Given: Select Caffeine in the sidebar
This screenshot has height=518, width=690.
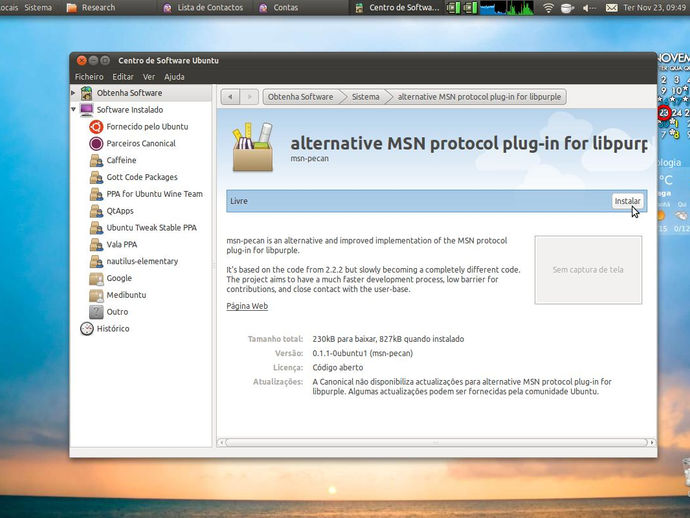Looking at the screenshot, I should pyautogui.click(x=121, y=160).
